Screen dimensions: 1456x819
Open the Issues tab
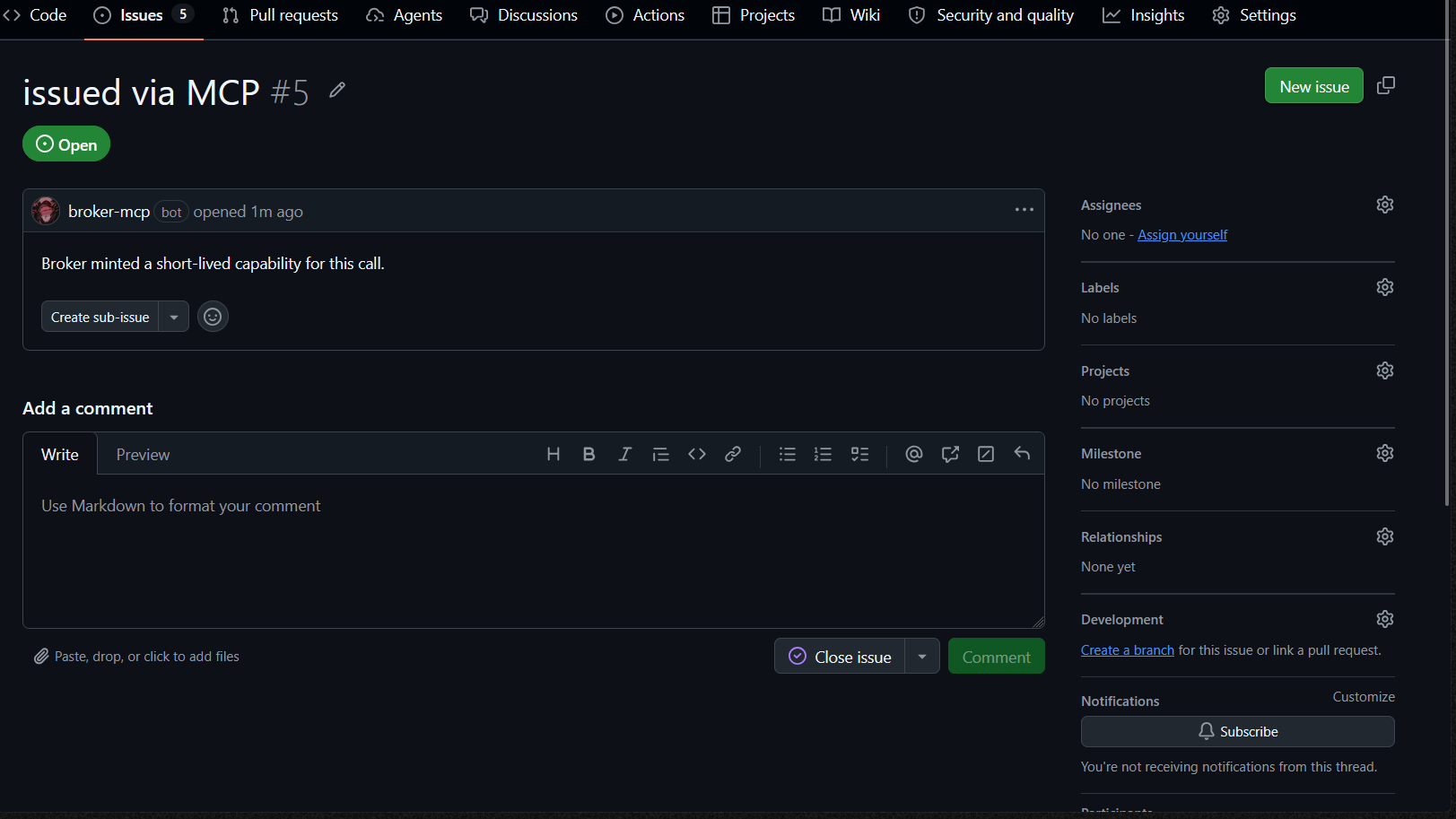144,15
